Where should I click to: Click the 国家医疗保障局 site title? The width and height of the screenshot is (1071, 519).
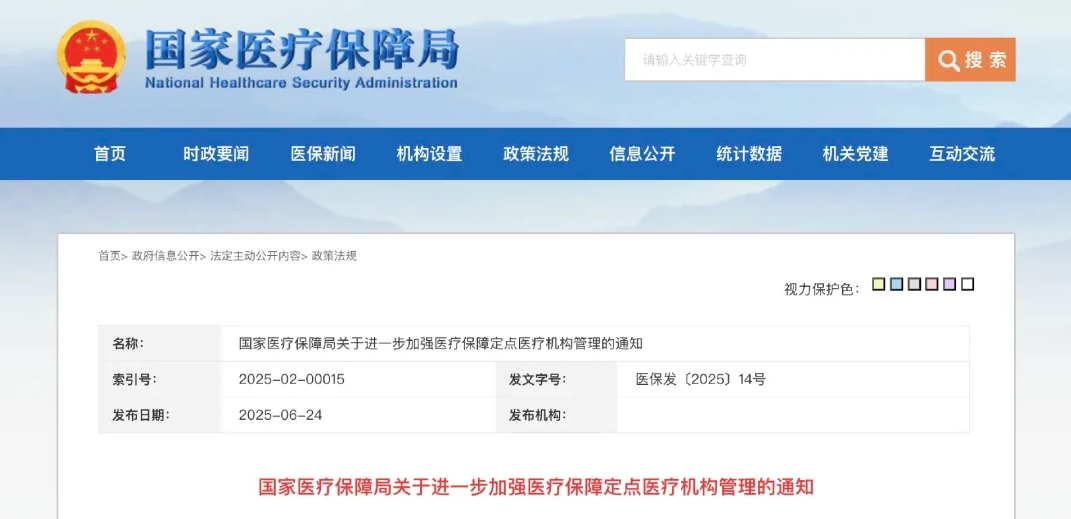pyautogui.click(x=301, y=49)
